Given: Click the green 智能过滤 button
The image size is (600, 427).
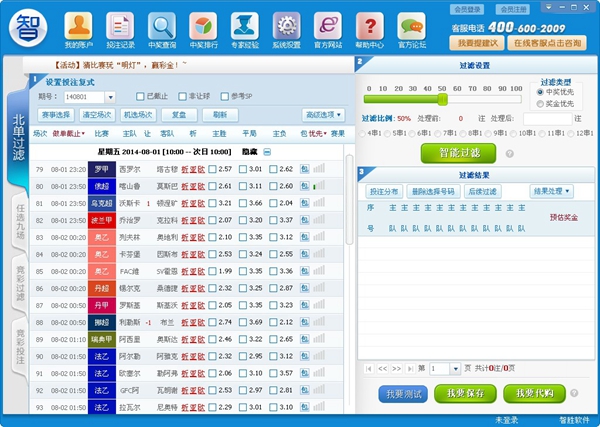Looking at the screenshot, I should (x=459, y=153).
